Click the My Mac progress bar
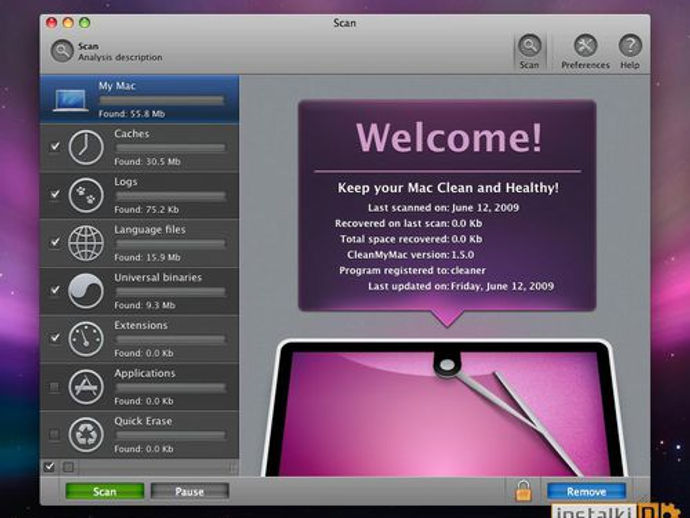Viewport: 690px width, 518px height. click(x=162, y=100)
